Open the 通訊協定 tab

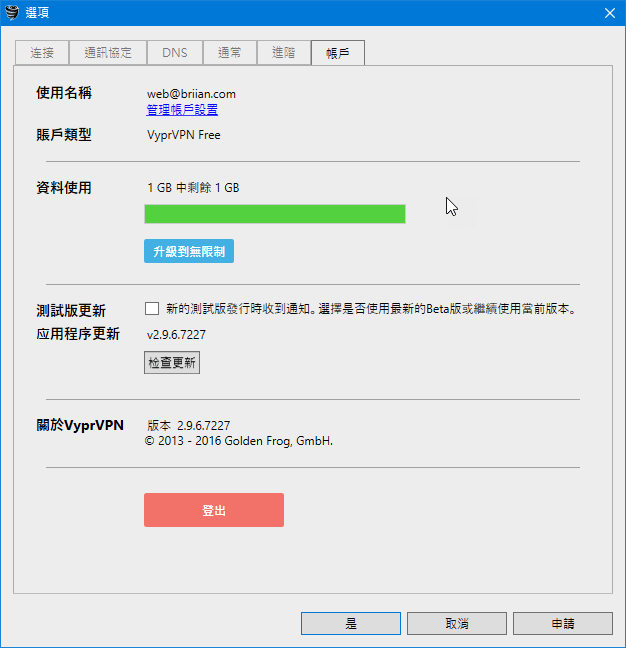[107, 53]
